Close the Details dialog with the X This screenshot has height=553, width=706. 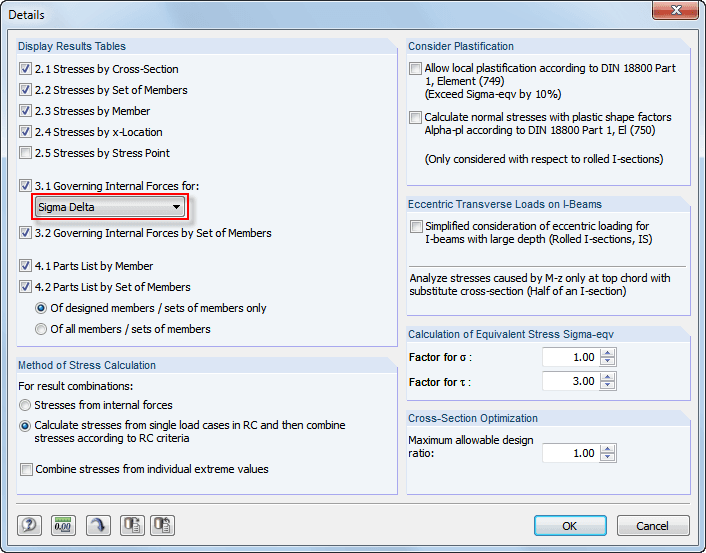[675, 10]
